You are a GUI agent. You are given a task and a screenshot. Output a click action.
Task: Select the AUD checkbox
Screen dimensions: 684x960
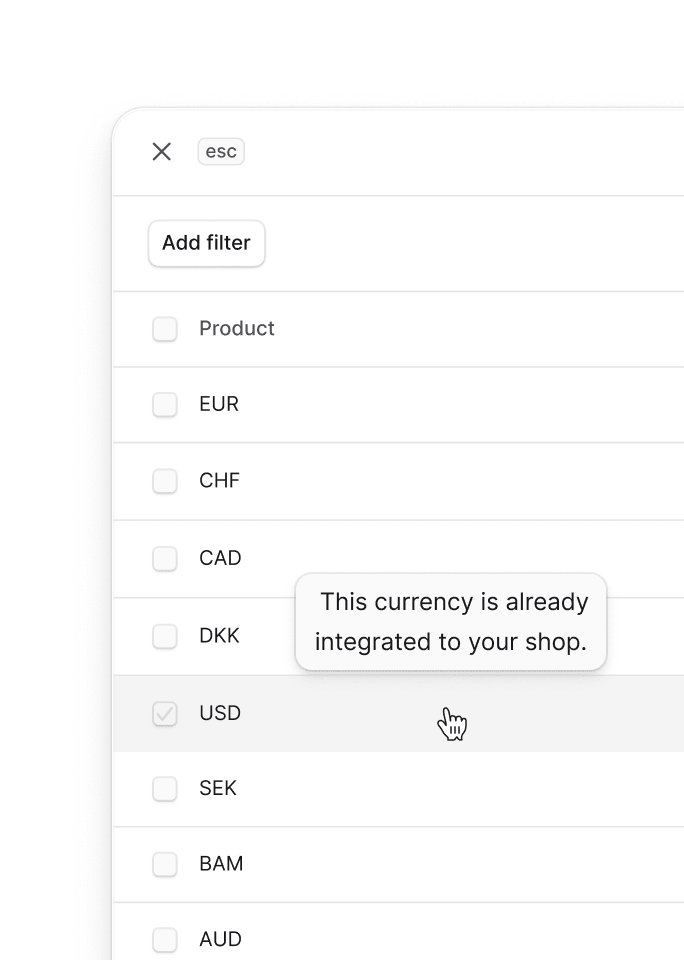point(165,939)
